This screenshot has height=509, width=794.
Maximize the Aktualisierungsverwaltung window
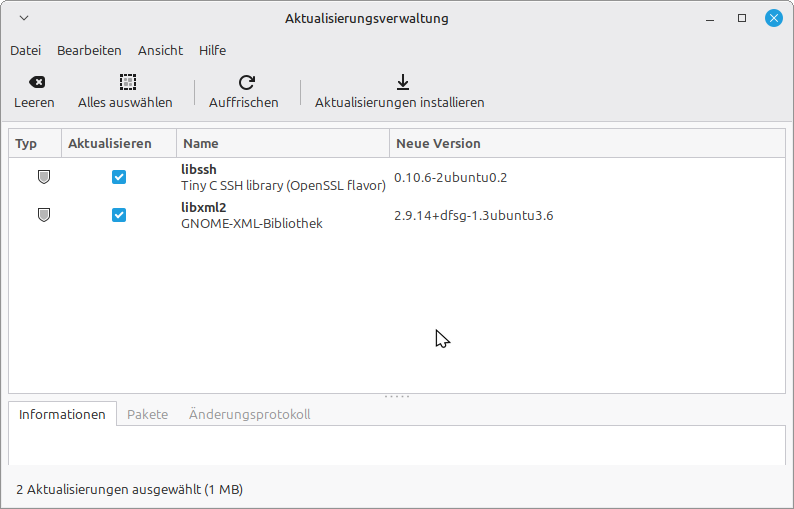742,18
